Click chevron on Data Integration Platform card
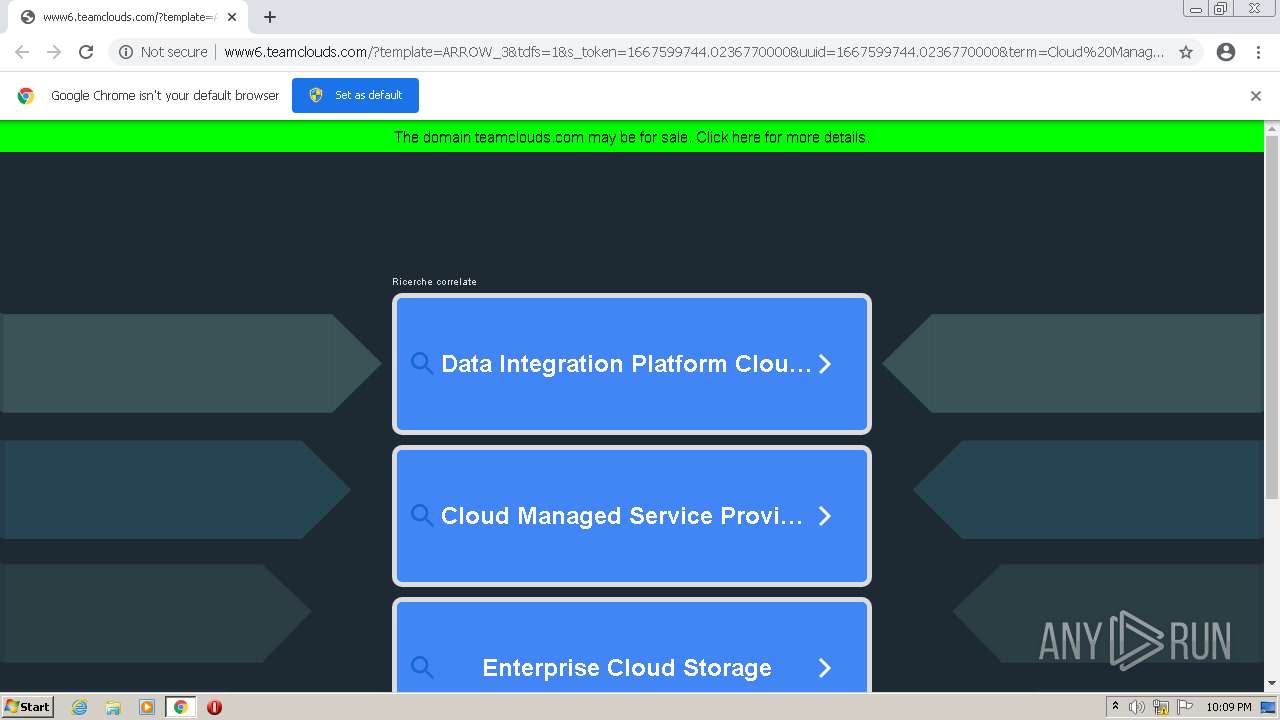Screen dimensions: 1280x720 click(825, 364)
